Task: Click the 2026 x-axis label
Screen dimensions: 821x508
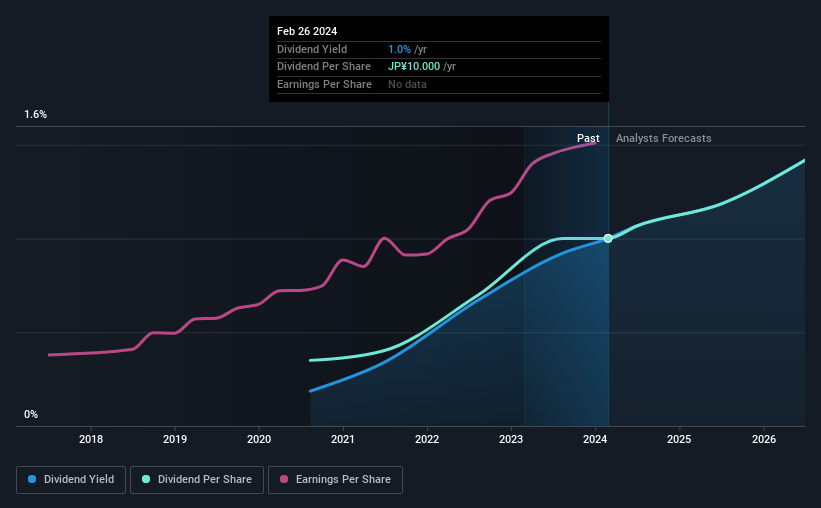Action: [x=764, y=439]
